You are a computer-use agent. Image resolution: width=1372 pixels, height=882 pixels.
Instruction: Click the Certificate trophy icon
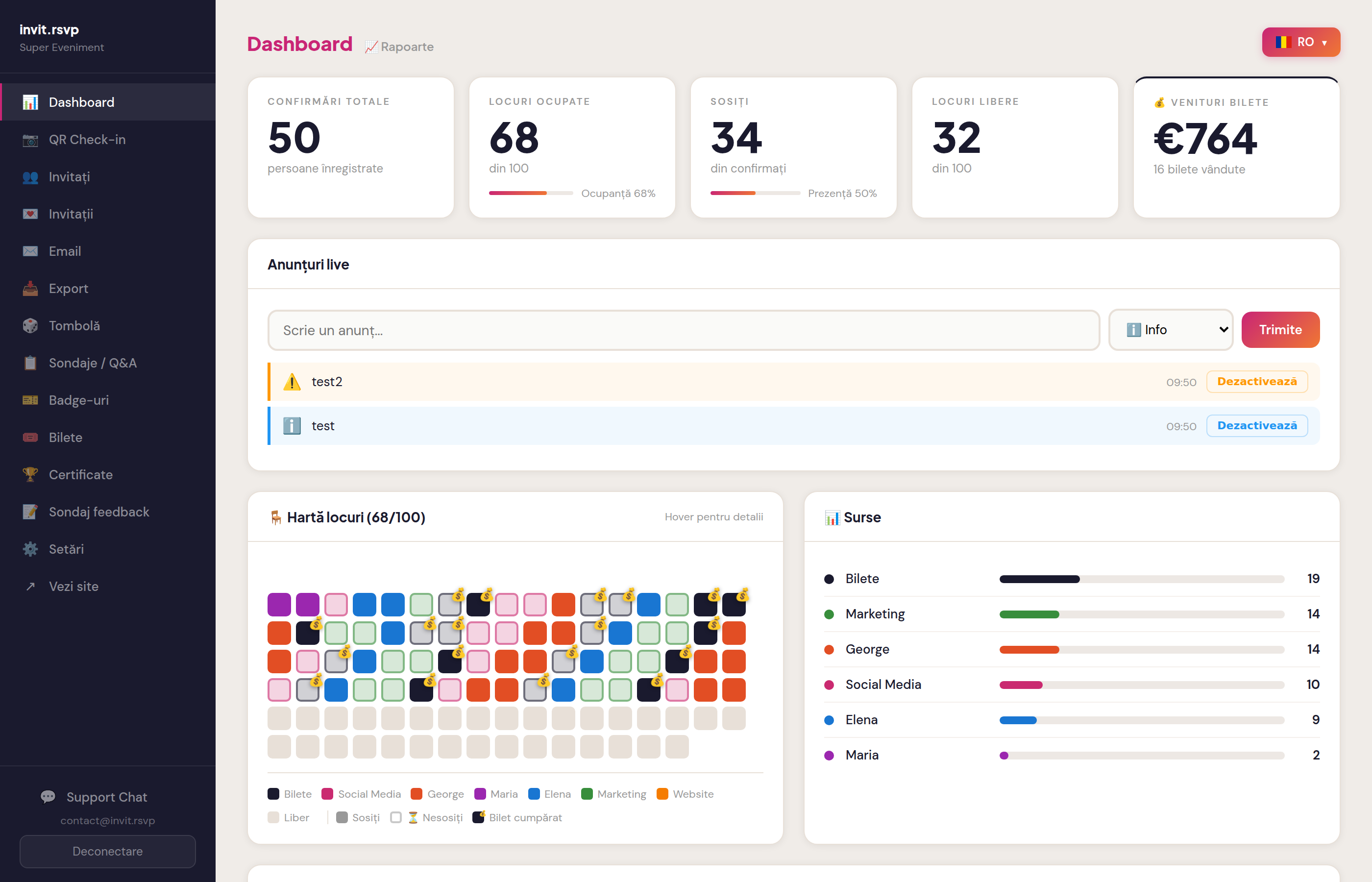(30, 474)
